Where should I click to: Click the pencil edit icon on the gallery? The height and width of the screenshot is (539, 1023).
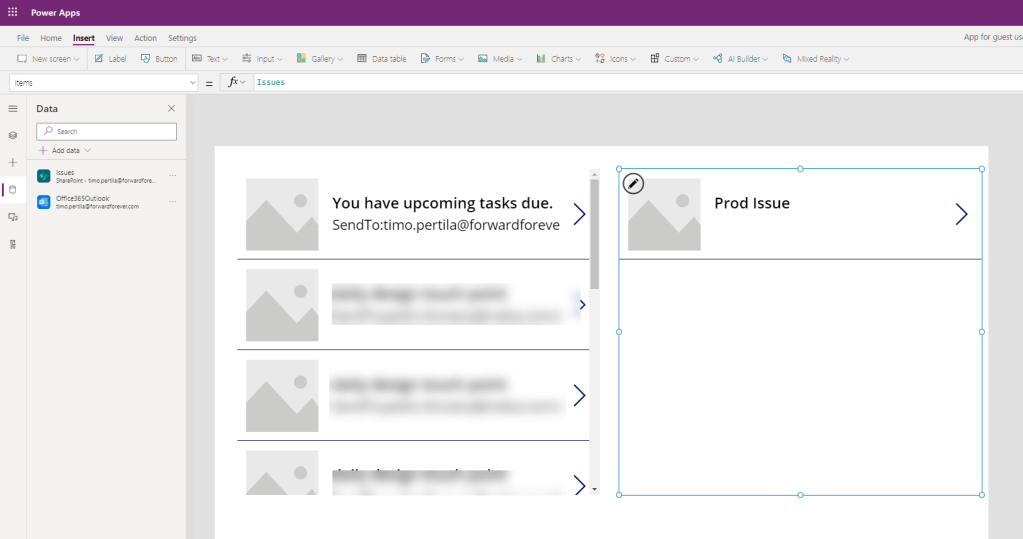(x=633, y=184)
